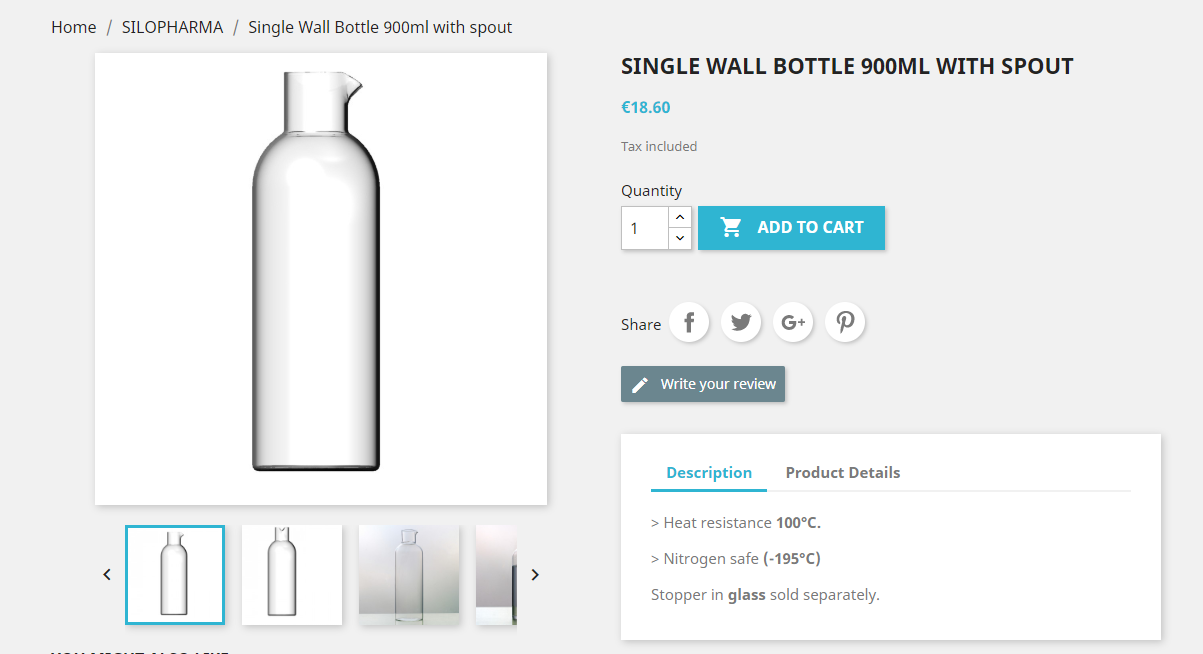Add the bottle to cart
The height and width of the screenshot is (654, 1203).
click(791, 228)
